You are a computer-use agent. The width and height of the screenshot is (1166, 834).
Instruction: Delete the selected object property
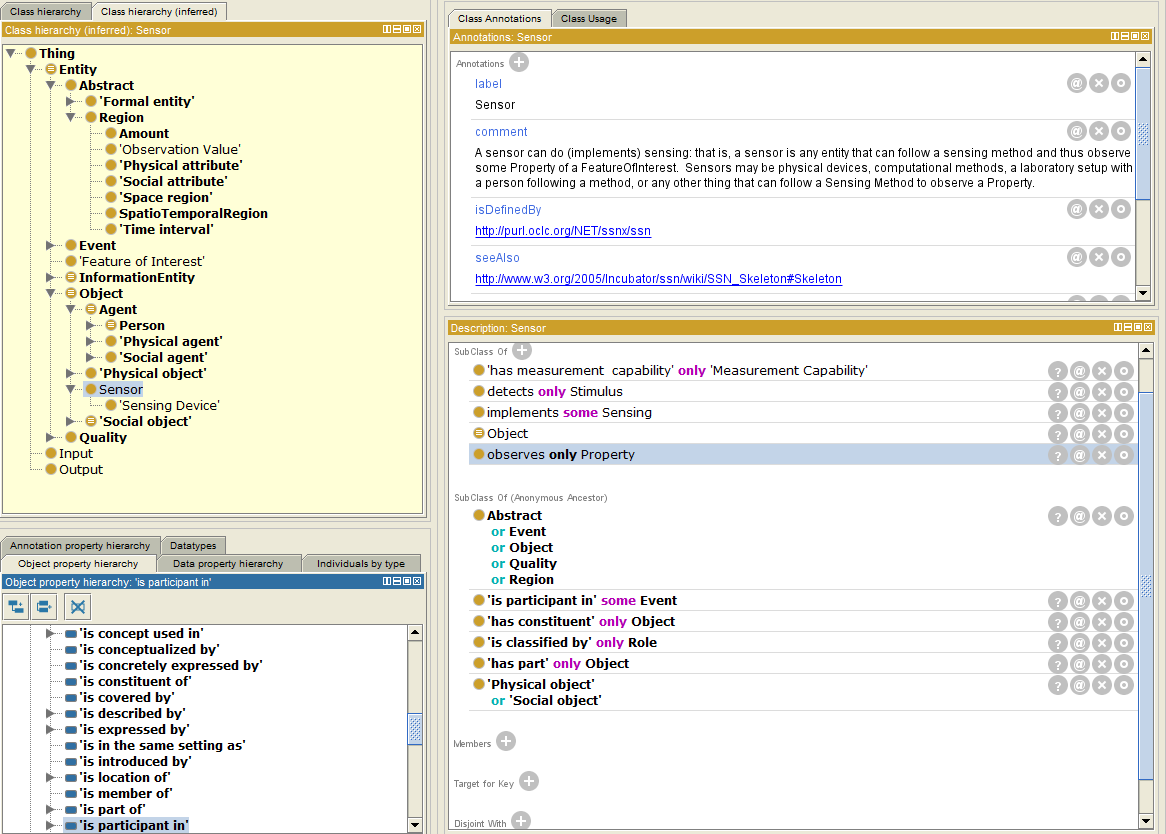pos(78,606)
